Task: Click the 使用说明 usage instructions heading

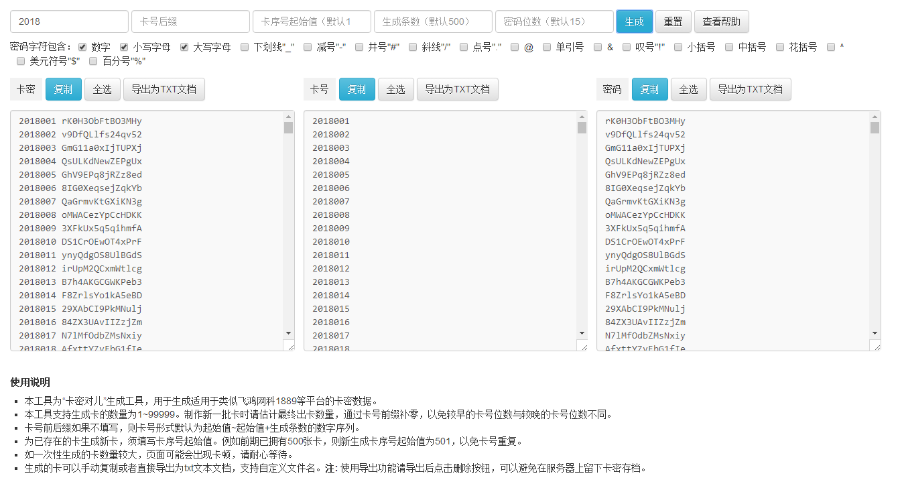Action: 30,382
